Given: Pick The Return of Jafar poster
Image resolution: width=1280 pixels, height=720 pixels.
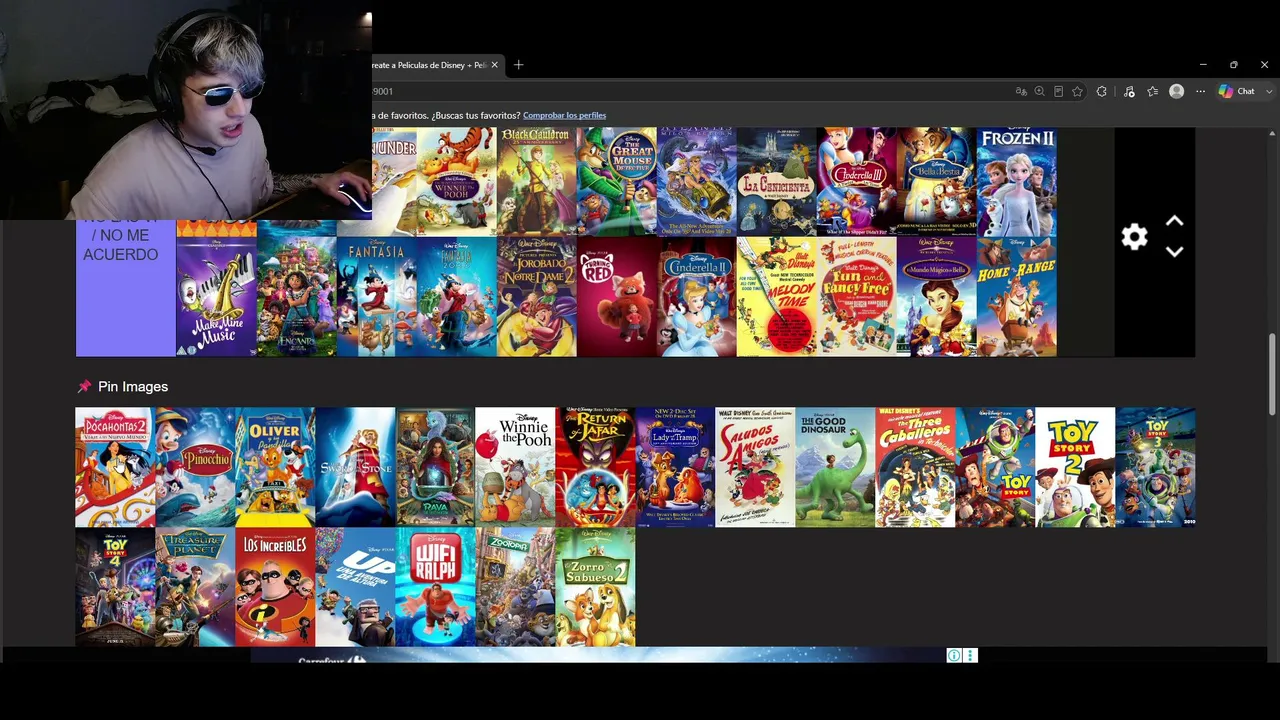Looking at the screenshot, I should click(595, 467).
